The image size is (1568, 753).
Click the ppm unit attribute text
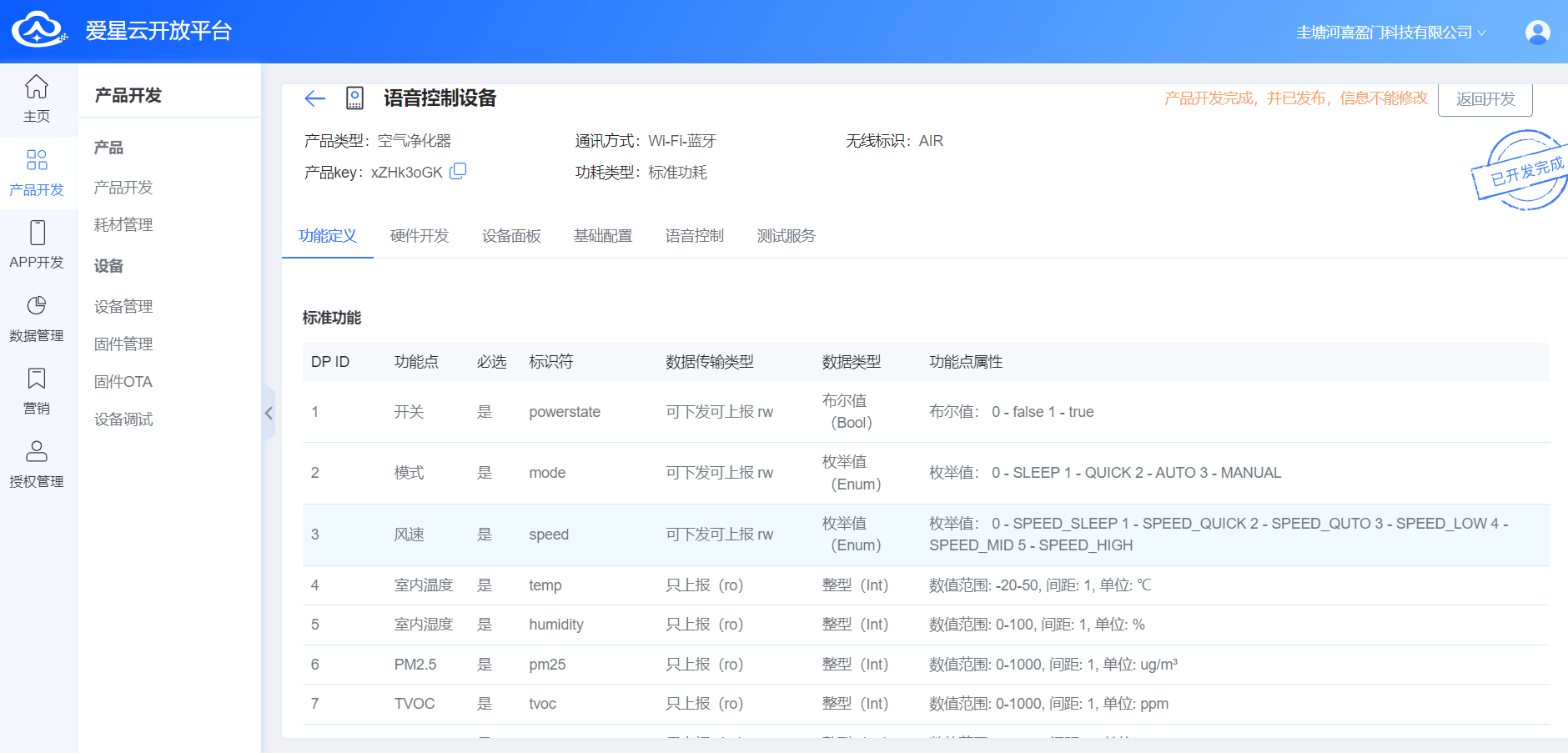pyautogui.click(x=1048, y=704)
